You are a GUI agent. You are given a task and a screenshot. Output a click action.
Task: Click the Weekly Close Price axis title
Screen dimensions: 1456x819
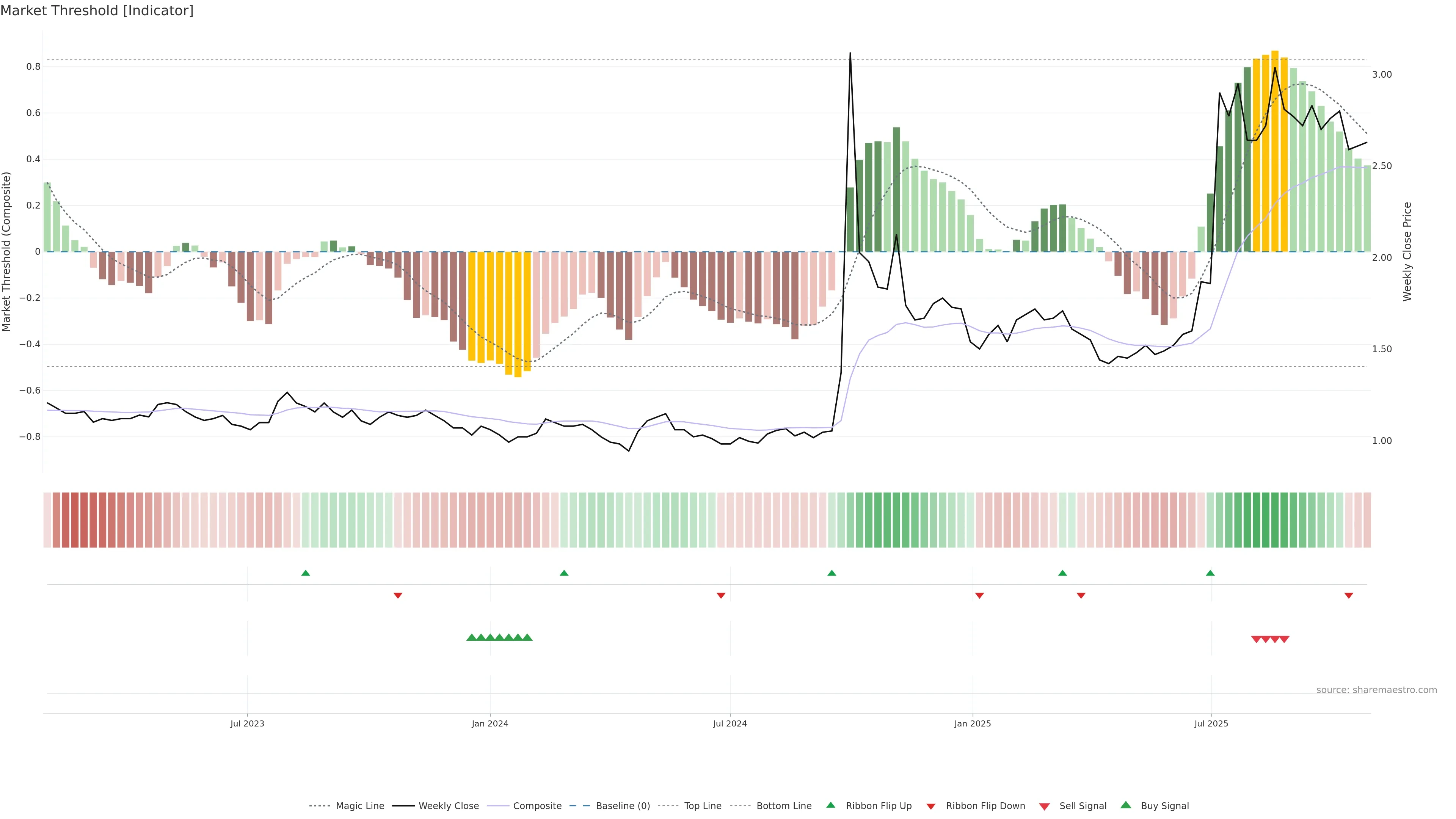tap(1407, 251)
